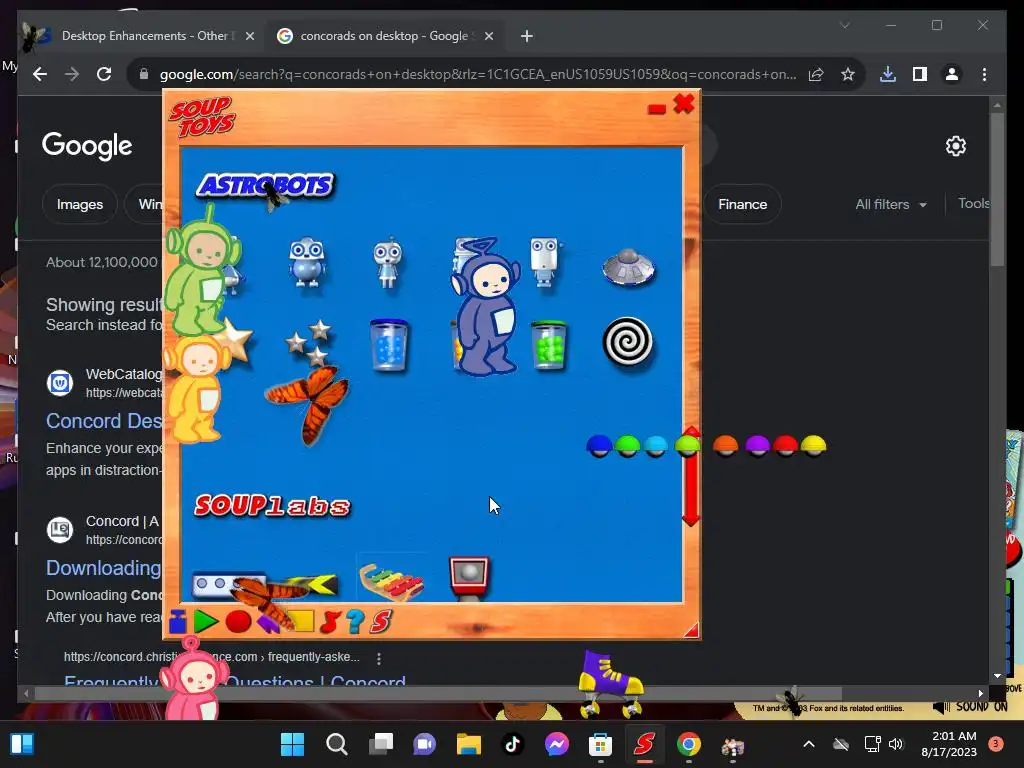The image size is (1024, 768).
Task: Open taskbar Search
Action: 336,744
